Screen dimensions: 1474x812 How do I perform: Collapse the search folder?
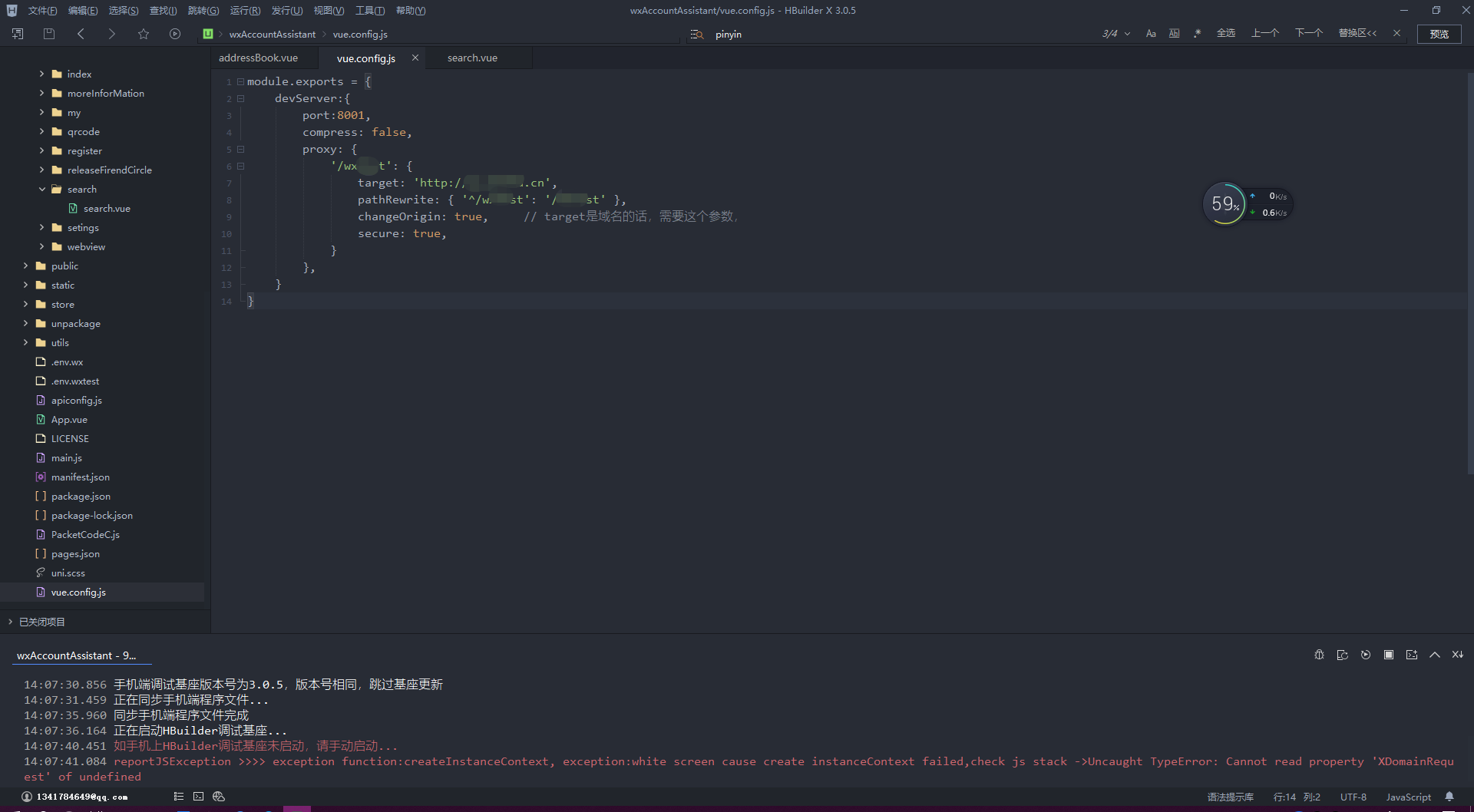41,189
